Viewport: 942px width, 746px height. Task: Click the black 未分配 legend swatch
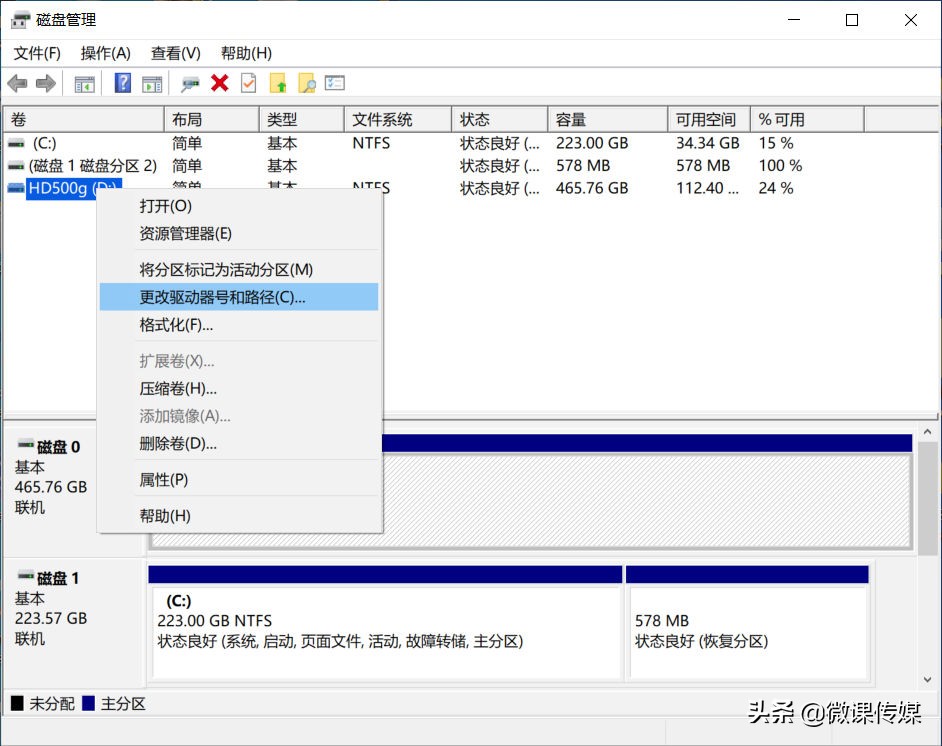click(x=17, y=703)
